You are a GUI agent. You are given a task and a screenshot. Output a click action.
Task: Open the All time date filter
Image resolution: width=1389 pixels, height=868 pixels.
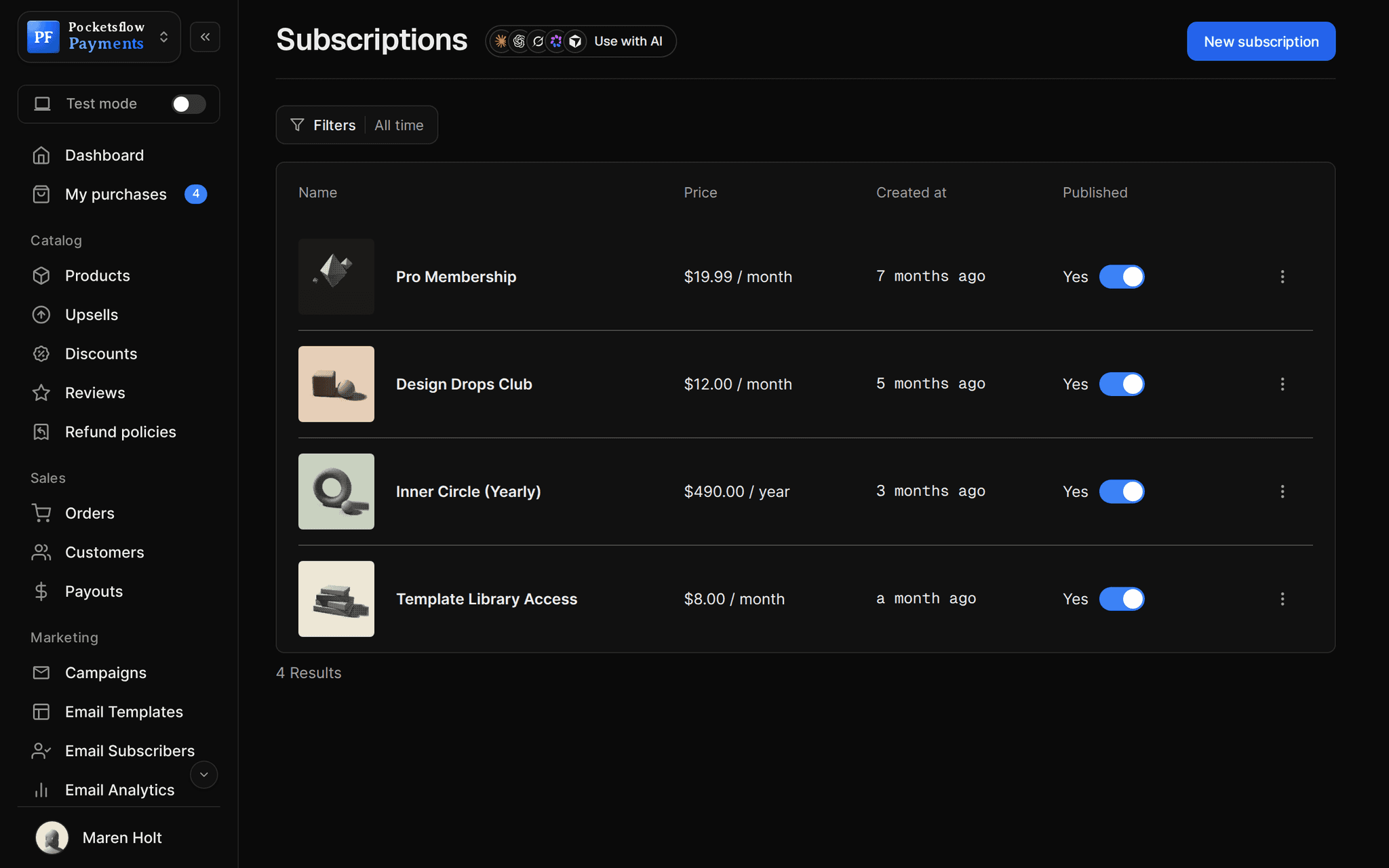(399, 125)
